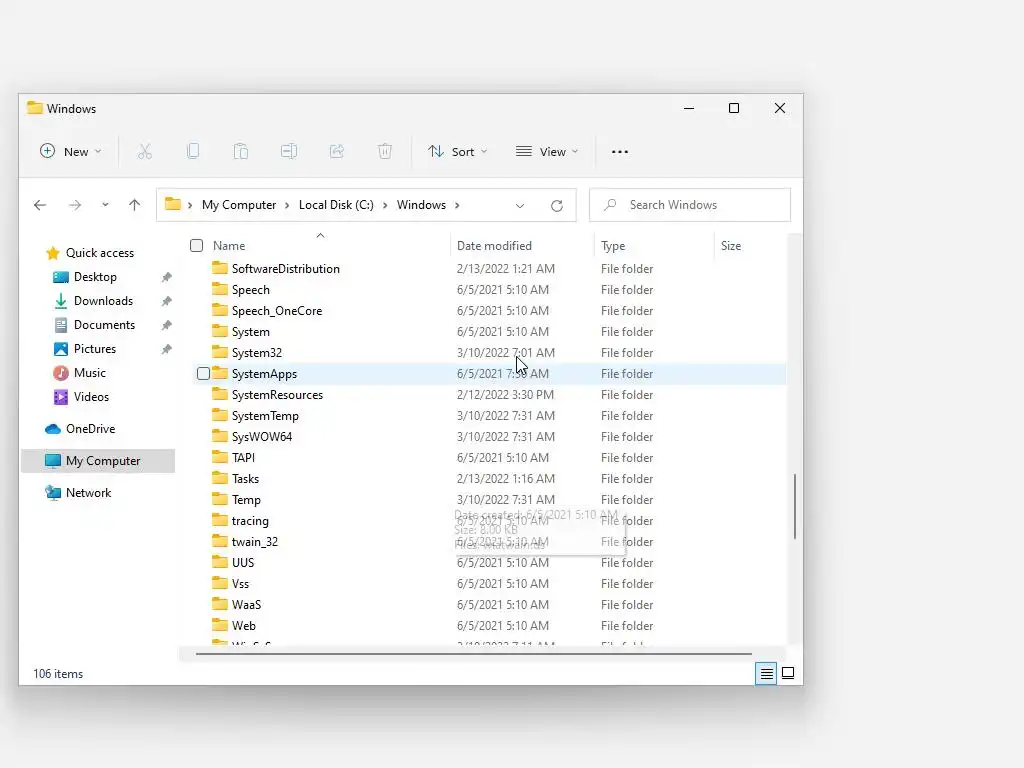Click the Tasks folder icon
Image resolution: width=1024 pixels, height=768 pixels.
tap(220, 478)
